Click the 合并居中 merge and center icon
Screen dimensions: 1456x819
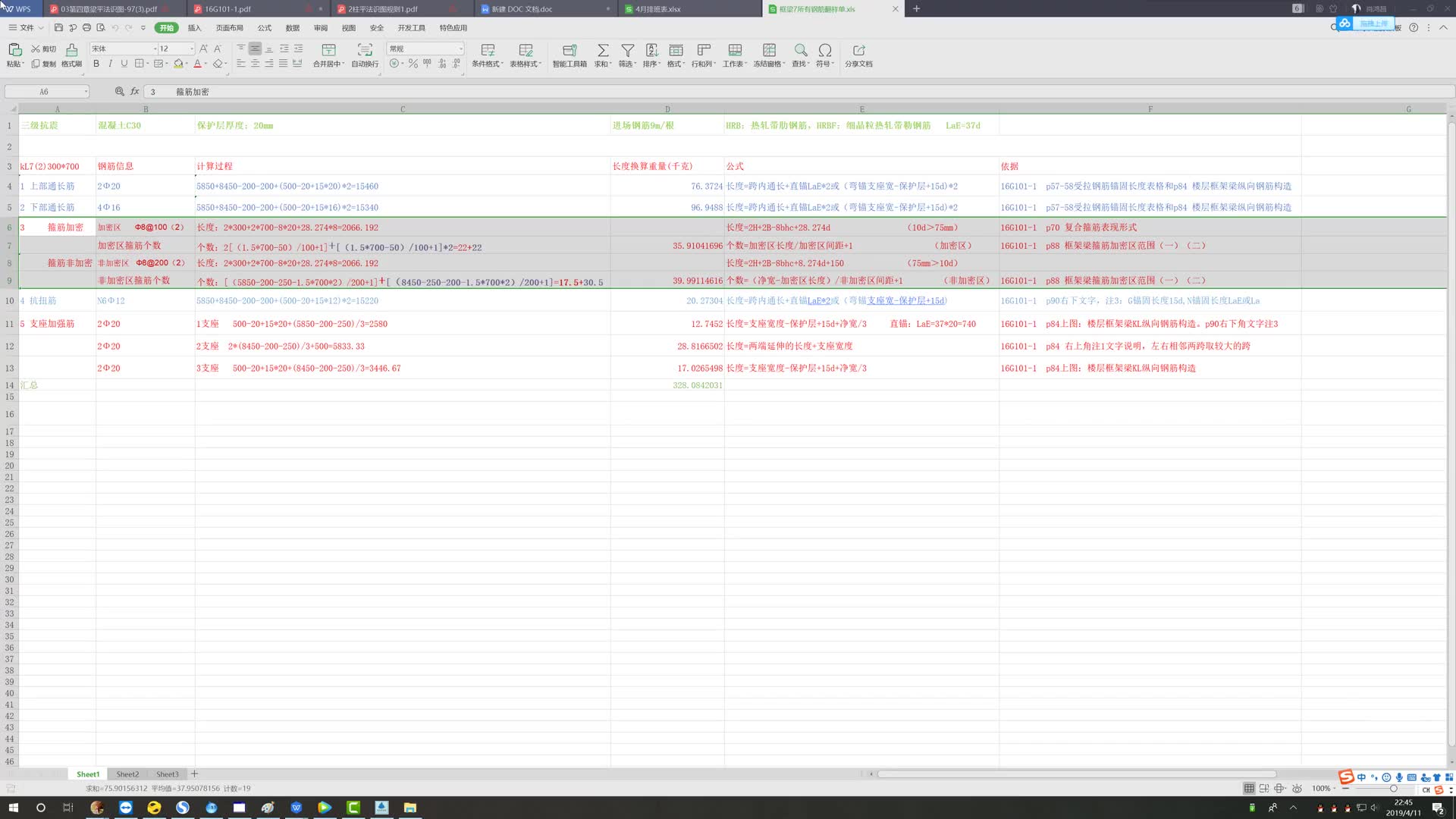pyautogui.click(x=328, y=50)
